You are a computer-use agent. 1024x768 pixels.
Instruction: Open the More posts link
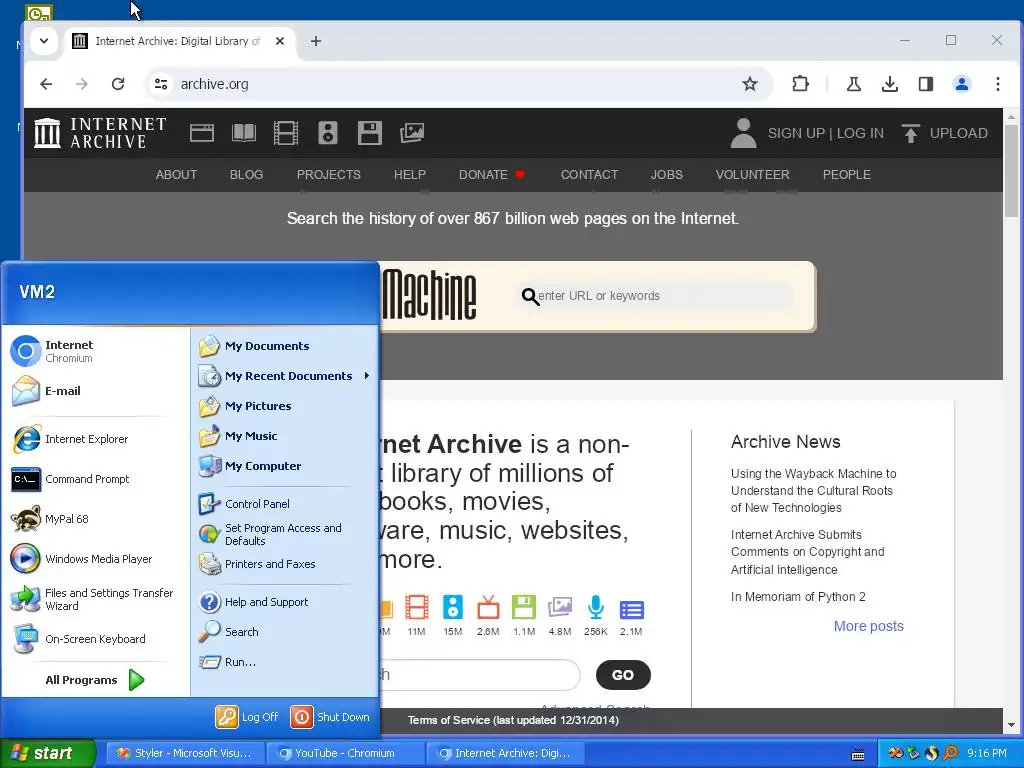869,626
